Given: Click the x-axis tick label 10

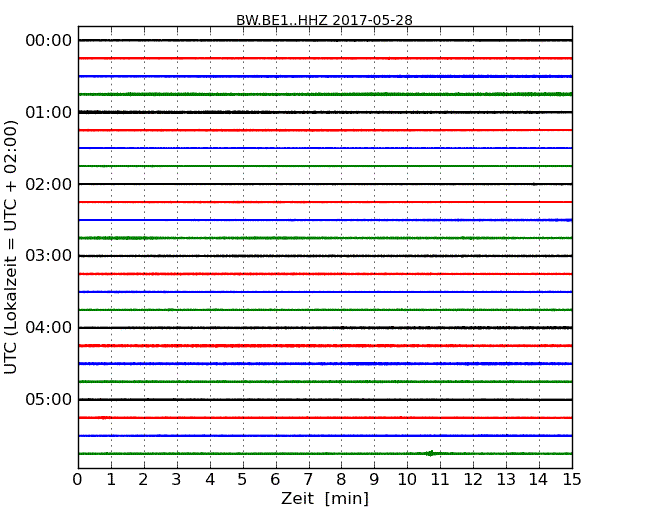Looking at the screenshot, I should 407,480.
